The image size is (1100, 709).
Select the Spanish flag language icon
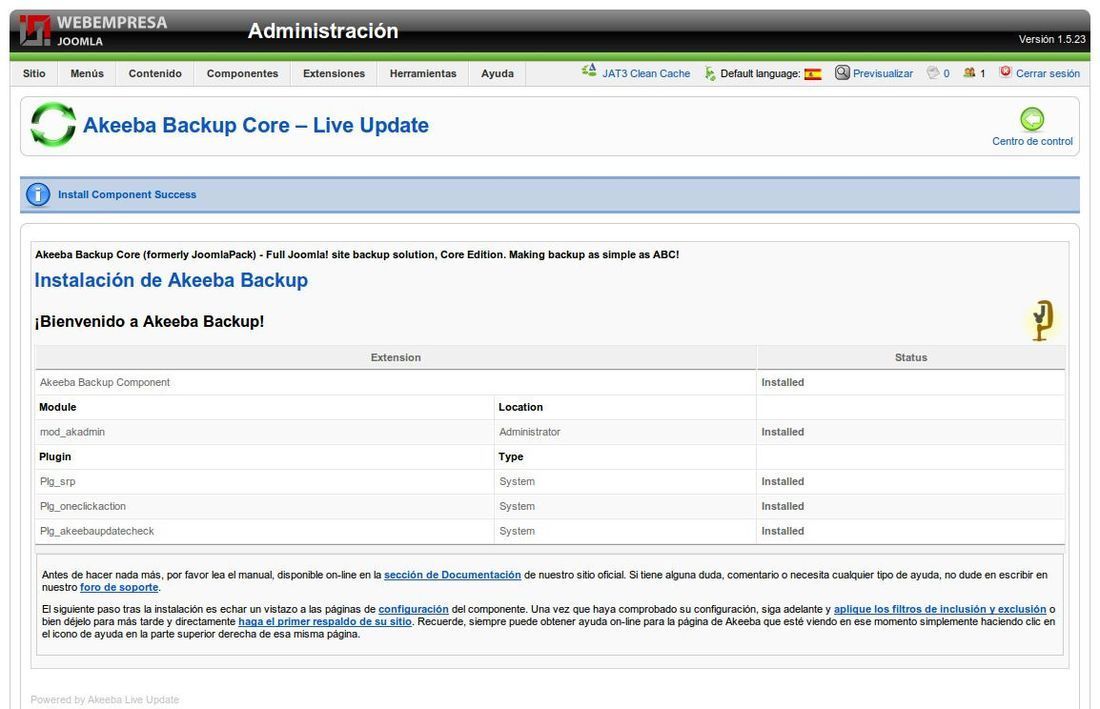813,74
